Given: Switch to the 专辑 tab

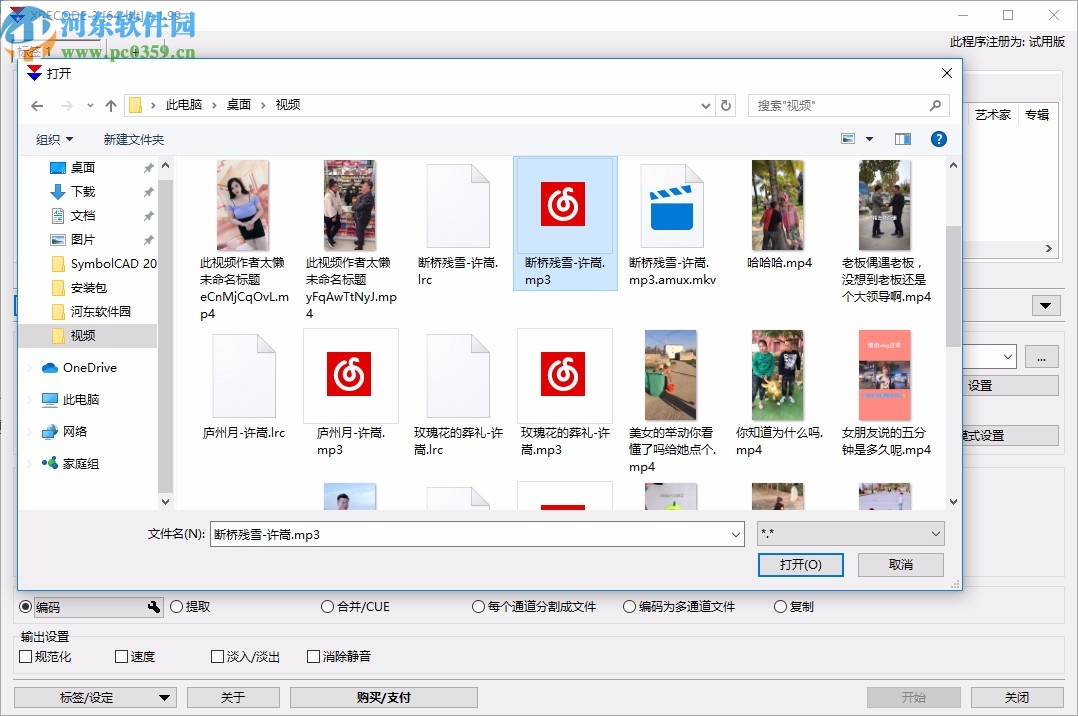Looking at the screenshot, I should 1037,114.
